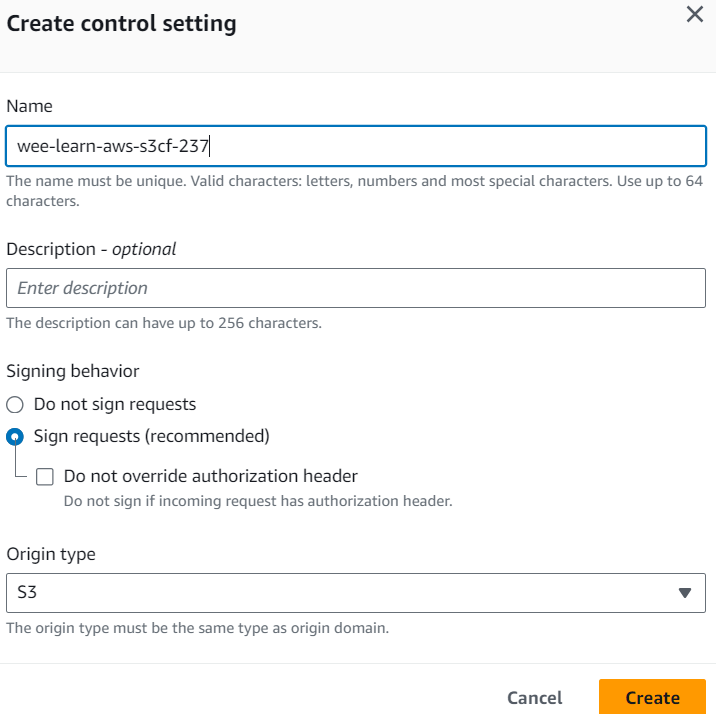Focus the Enter description text box
The width and height of the screenshot is (716, 714).
pyautogui.click(x=355, y=288)
